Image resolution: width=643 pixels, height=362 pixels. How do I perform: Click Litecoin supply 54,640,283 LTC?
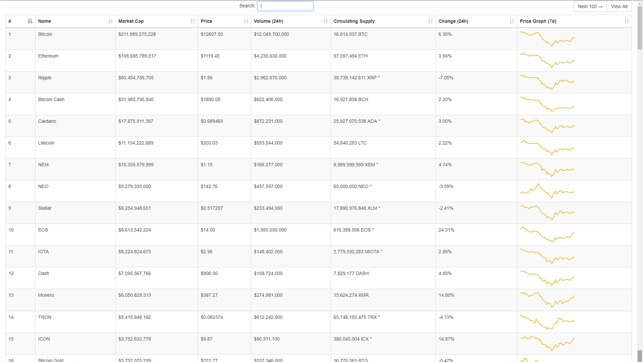pos(350,143)
